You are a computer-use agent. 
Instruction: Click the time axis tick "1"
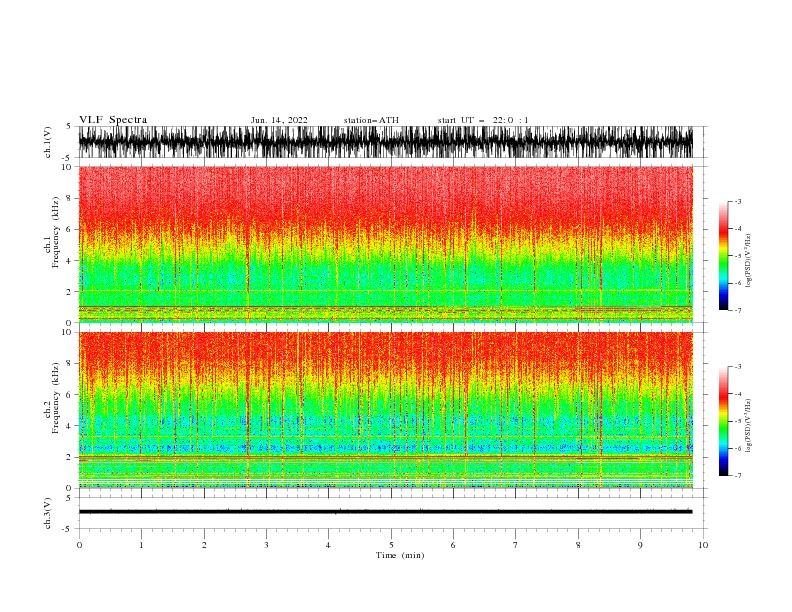pos(141,545)
